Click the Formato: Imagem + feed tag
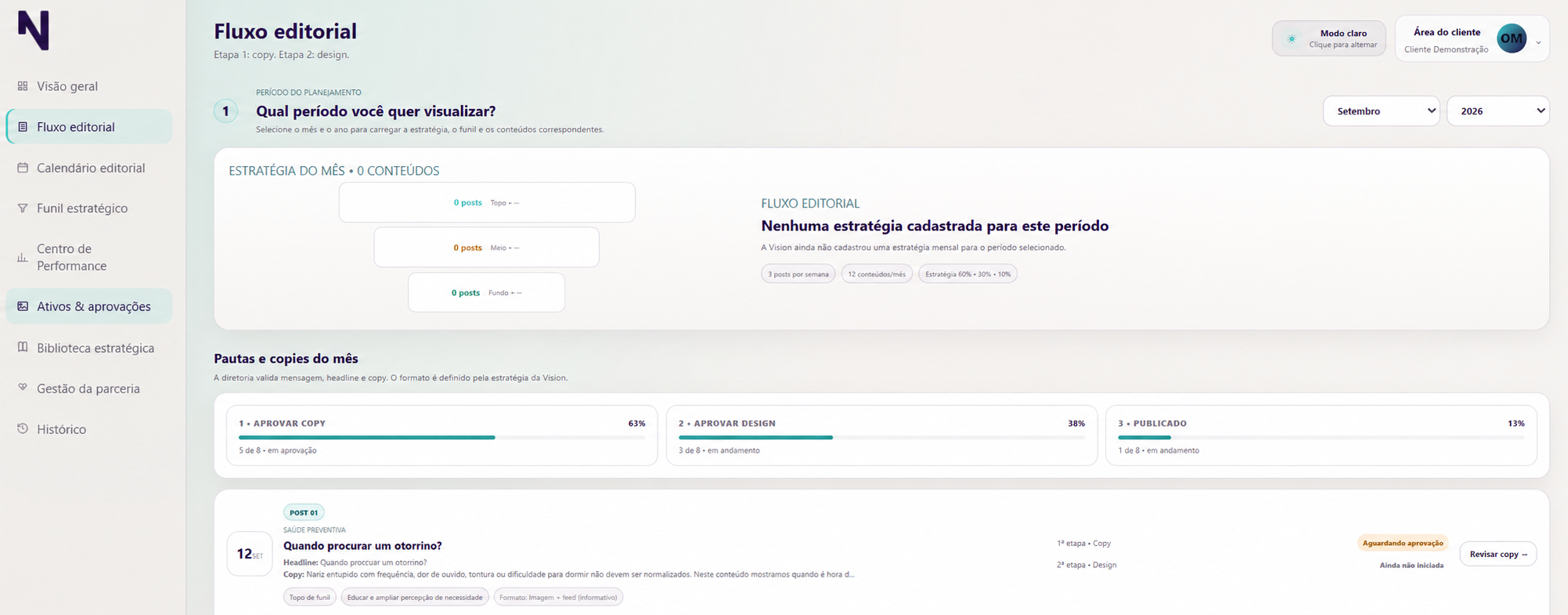 tap(558, 597)
